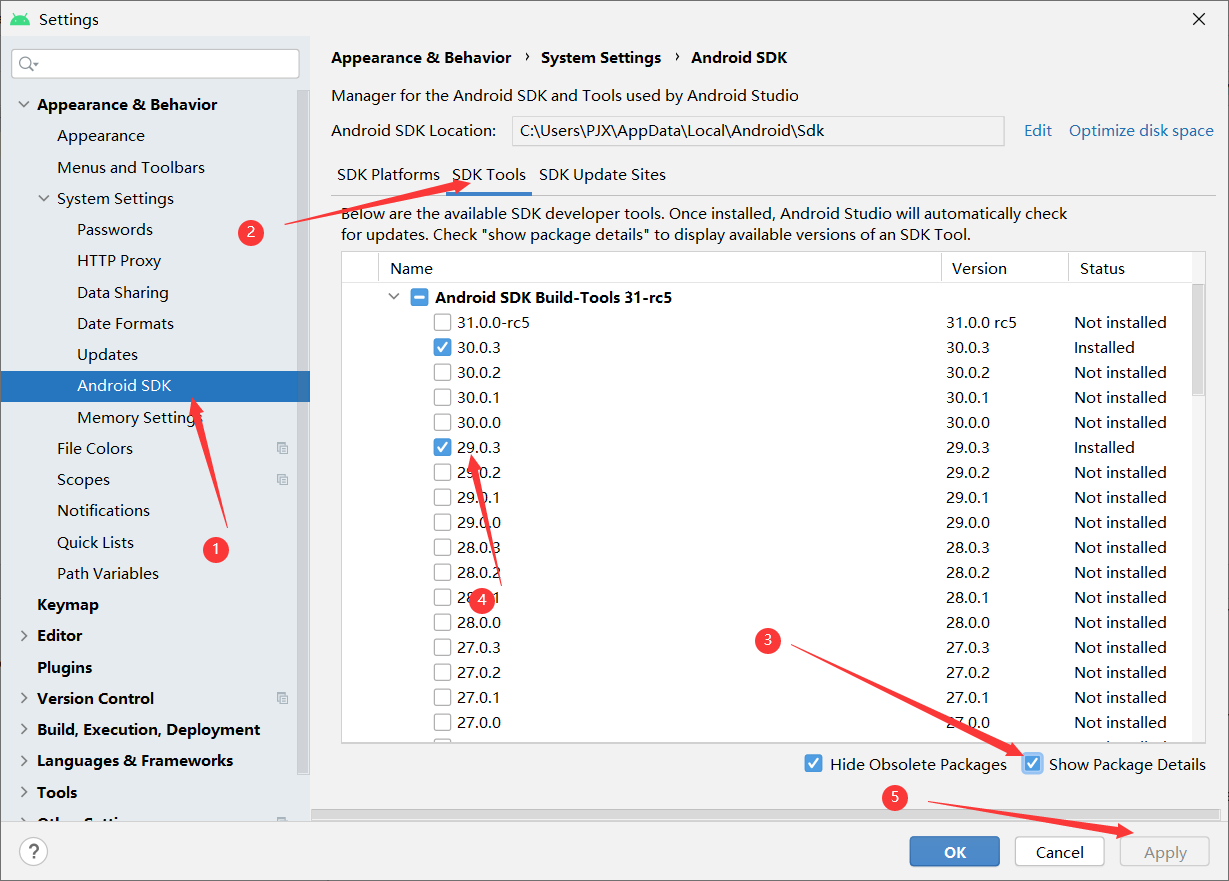Image resolution: width=1229 pixels, height=881 pixels.
Task: Expand Build, Execution, Deployment section
Action: (x=23, y=729)
